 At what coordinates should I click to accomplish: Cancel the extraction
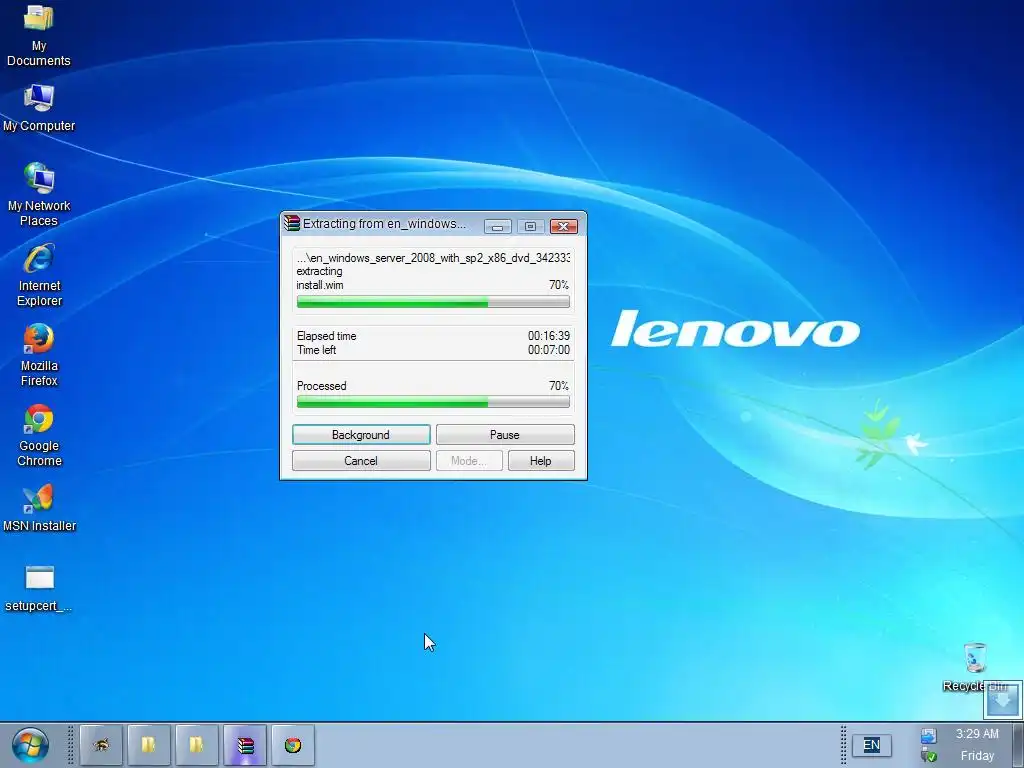pyautogui.click(x=361, y=461)
